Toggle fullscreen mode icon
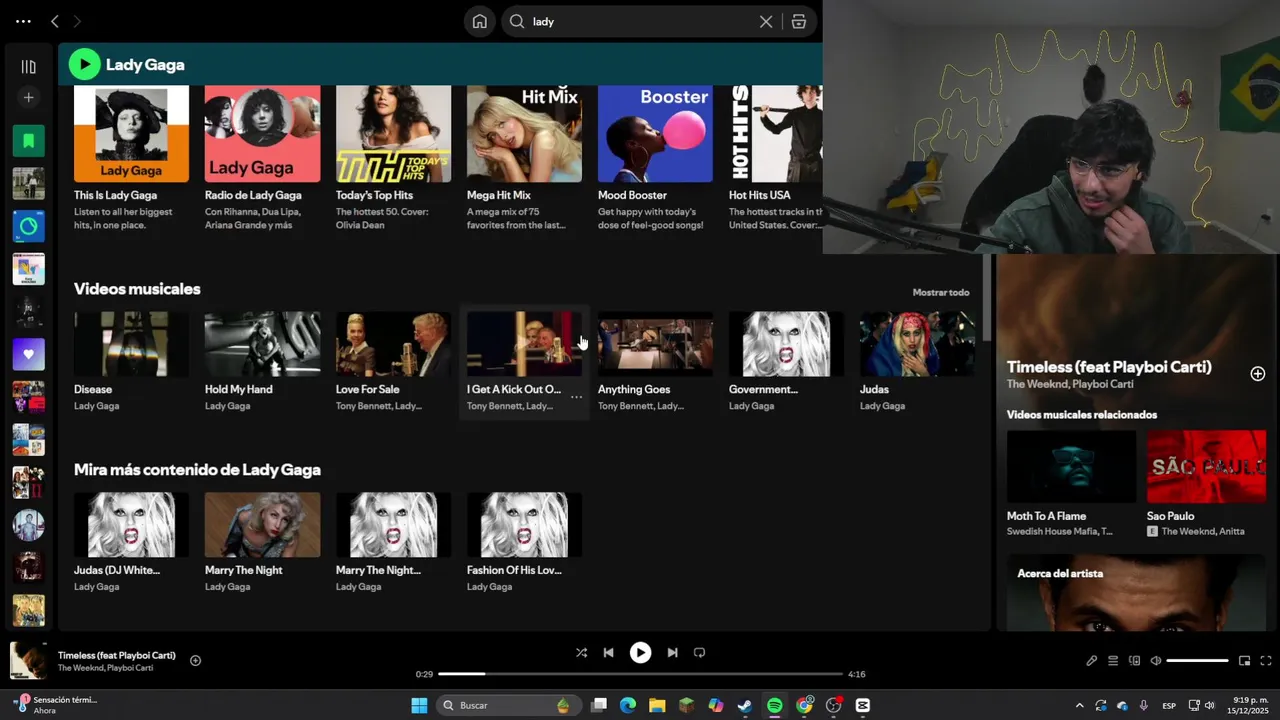Image resolution: width=1280 pixels, height=720 pixels. click(1265, 660)
